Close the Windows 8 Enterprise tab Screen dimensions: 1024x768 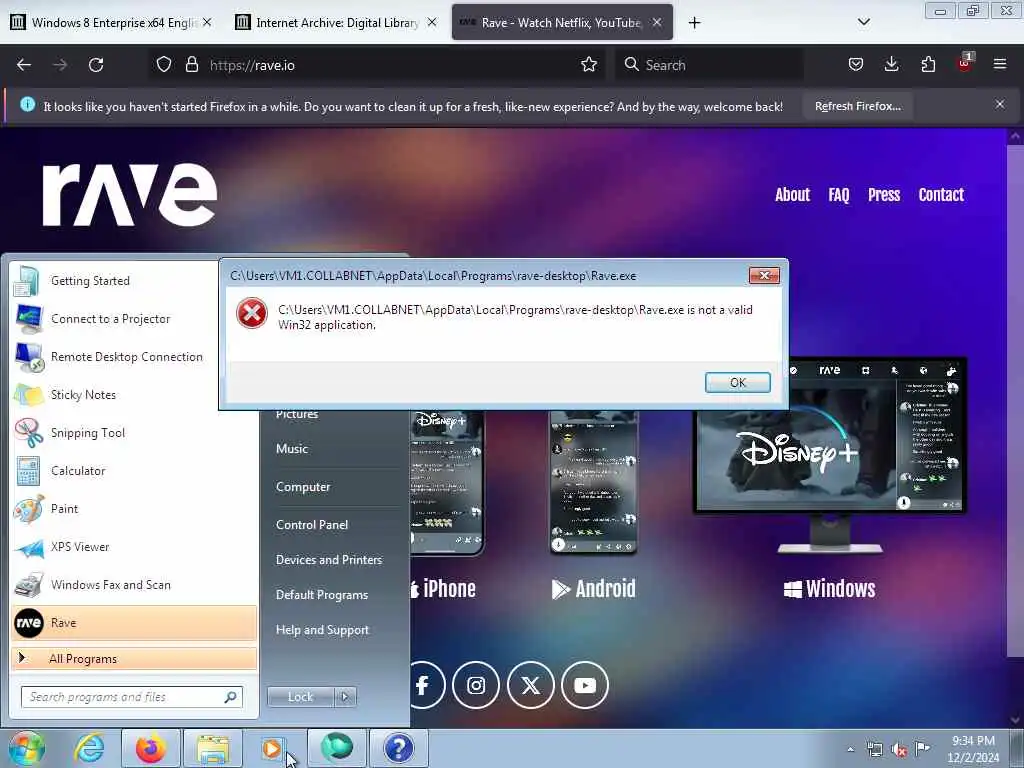point(207,22)
